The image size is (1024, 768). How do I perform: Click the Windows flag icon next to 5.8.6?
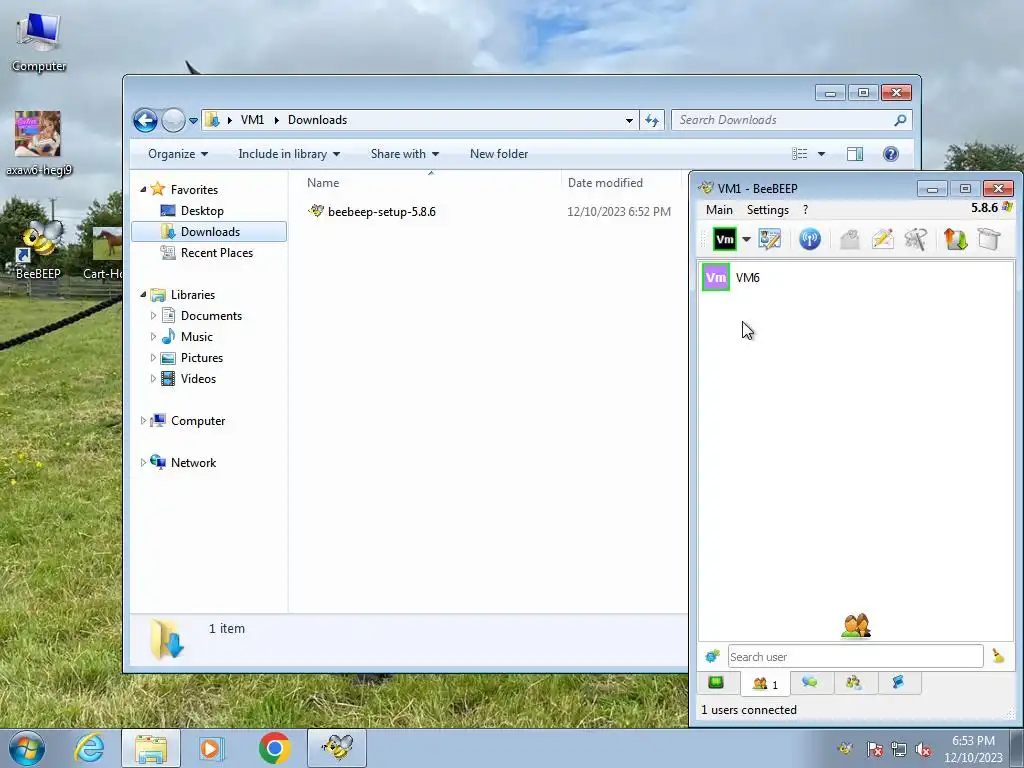1007,208
